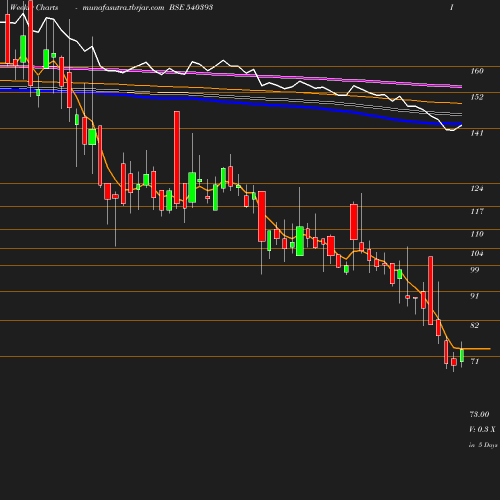
Task: Click the 73.00 last price value
Action: pyautogui.click(x=479, y=414)
